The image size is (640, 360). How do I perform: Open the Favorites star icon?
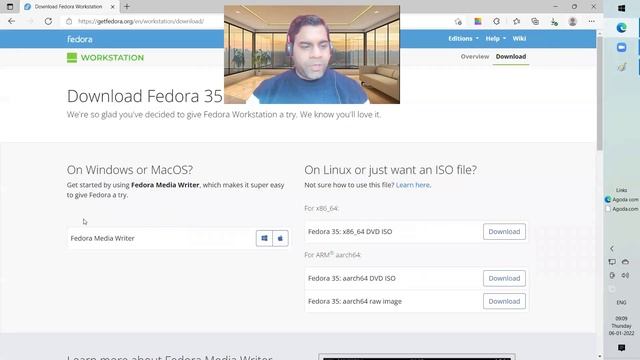[516, 21]
